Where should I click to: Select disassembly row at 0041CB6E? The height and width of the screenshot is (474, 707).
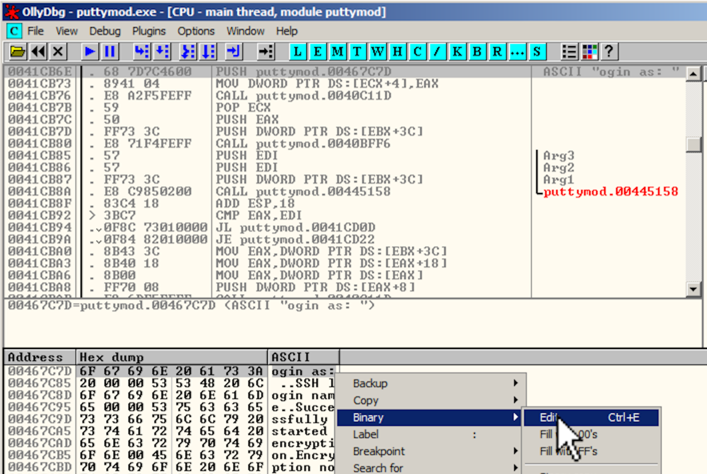click(344, 72)
